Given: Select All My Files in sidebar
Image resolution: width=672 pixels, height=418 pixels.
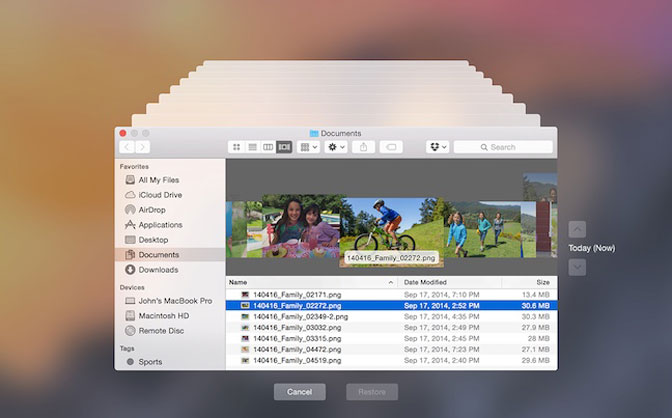Looking at the screenshot, I should point(170,180).
